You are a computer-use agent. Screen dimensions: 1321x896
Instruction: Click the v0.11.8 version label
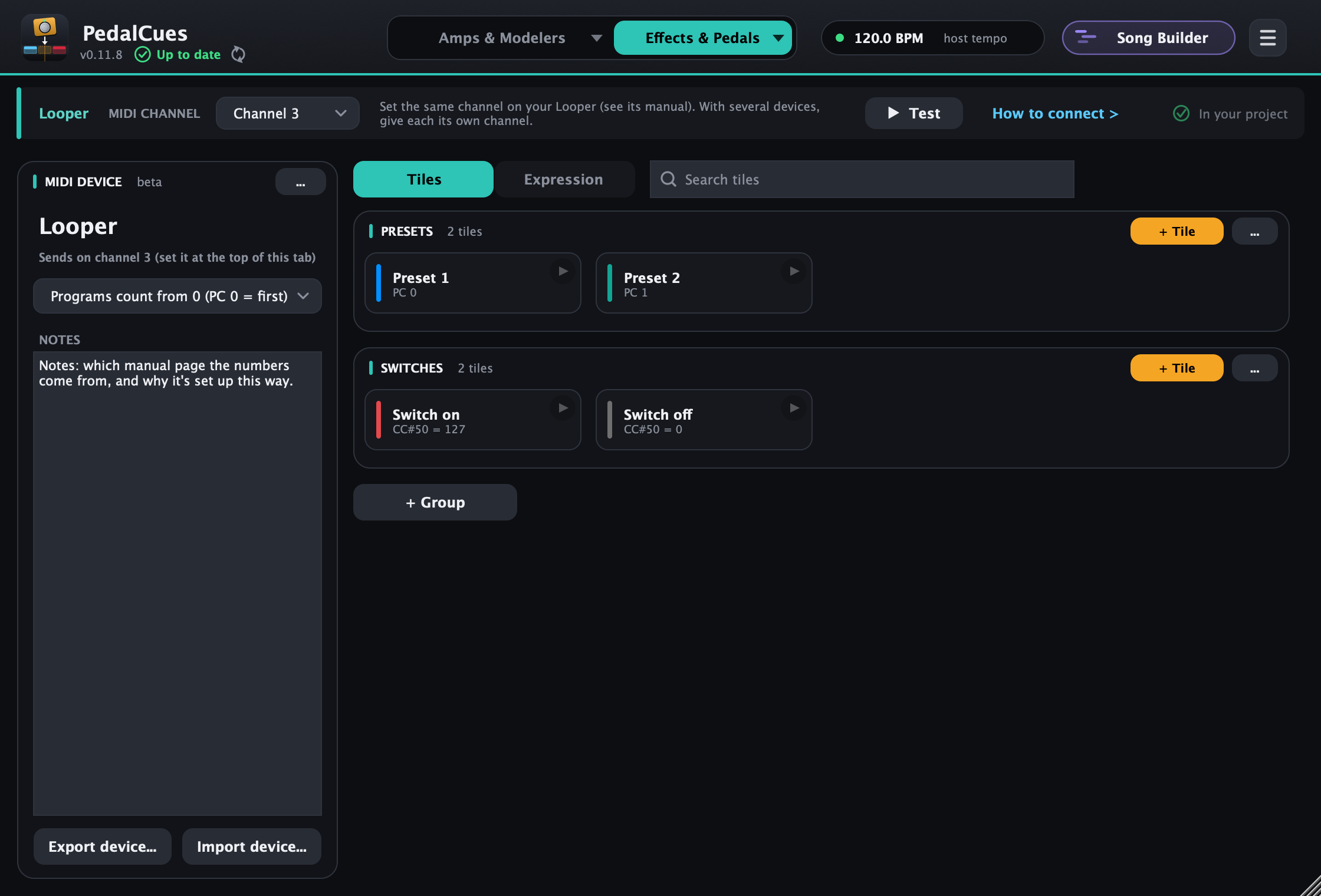pos(101,55)
